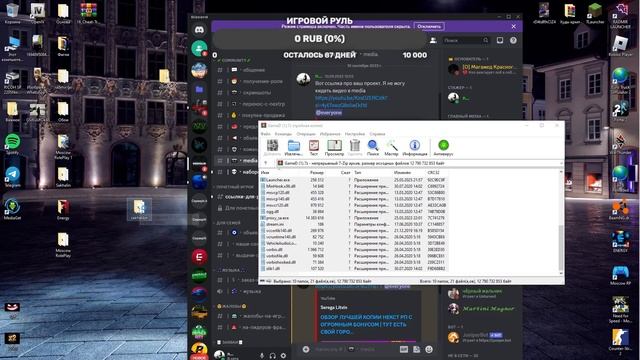Open Discord home direct messages icon
The height and width of the screenshot is (360, 640).
[x=199, y=30]
